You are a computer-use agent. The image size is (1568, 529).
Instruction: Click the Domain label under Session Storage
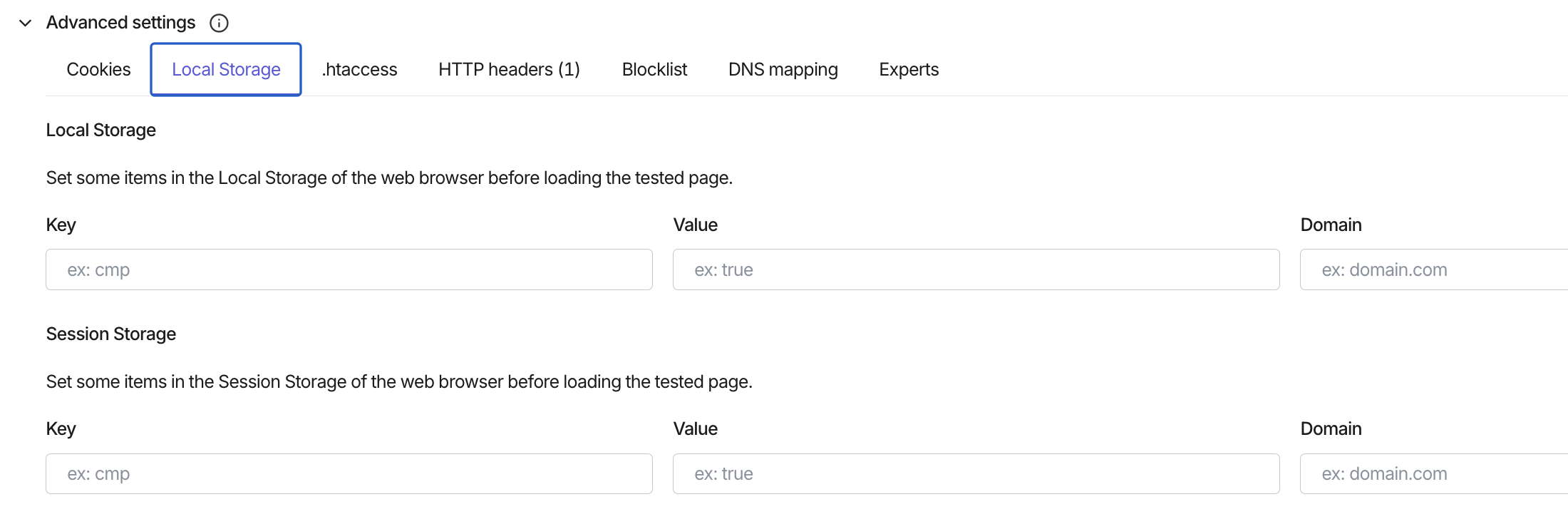(x=1331, y=428)
